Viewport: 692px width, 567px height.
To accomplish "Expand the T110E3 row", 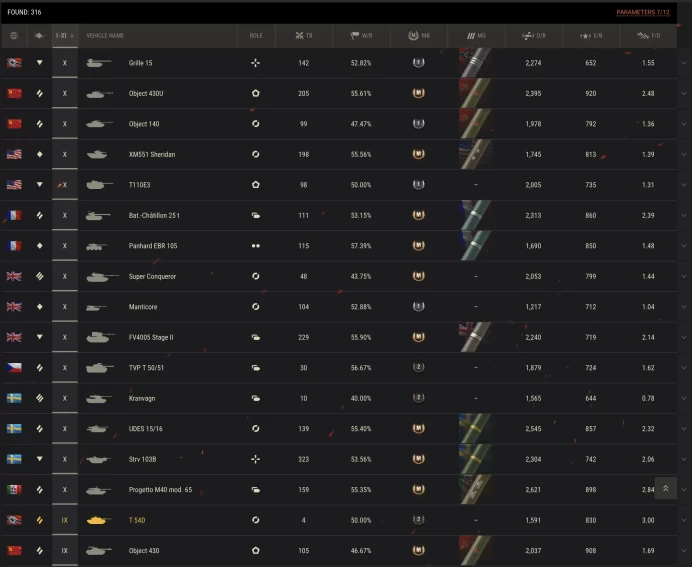I will (x=684, y=185).
